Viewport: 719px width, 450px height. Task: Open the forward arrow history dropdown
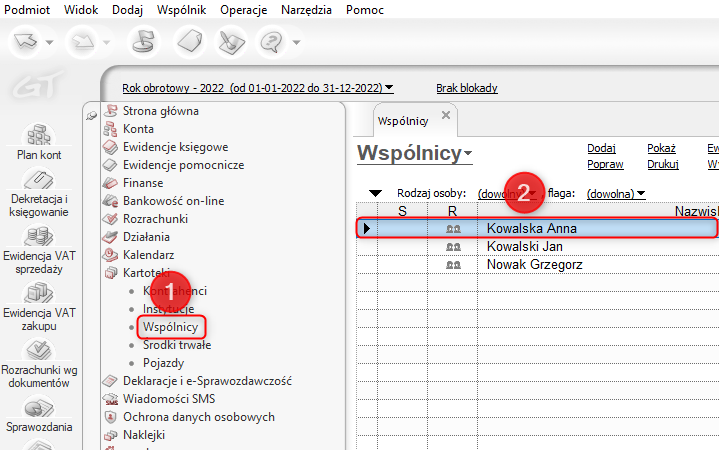point(107,43)
